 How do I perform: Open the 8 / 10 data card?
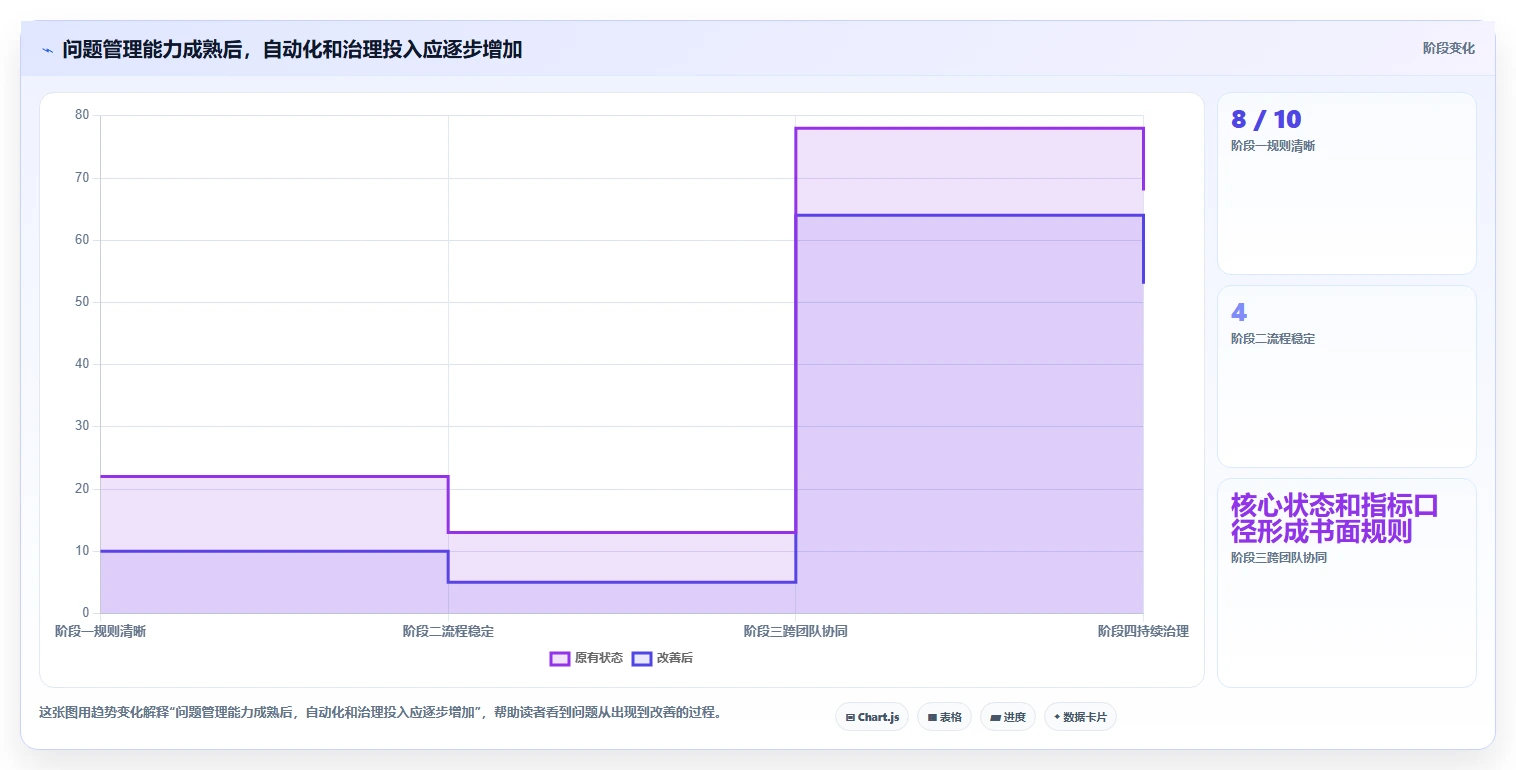(1346, 183)
